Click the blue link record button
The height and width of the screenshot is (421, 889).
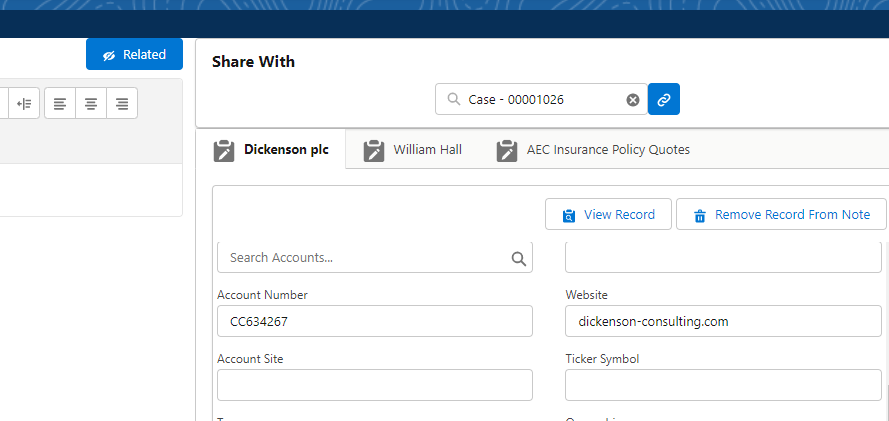(664, 99)
